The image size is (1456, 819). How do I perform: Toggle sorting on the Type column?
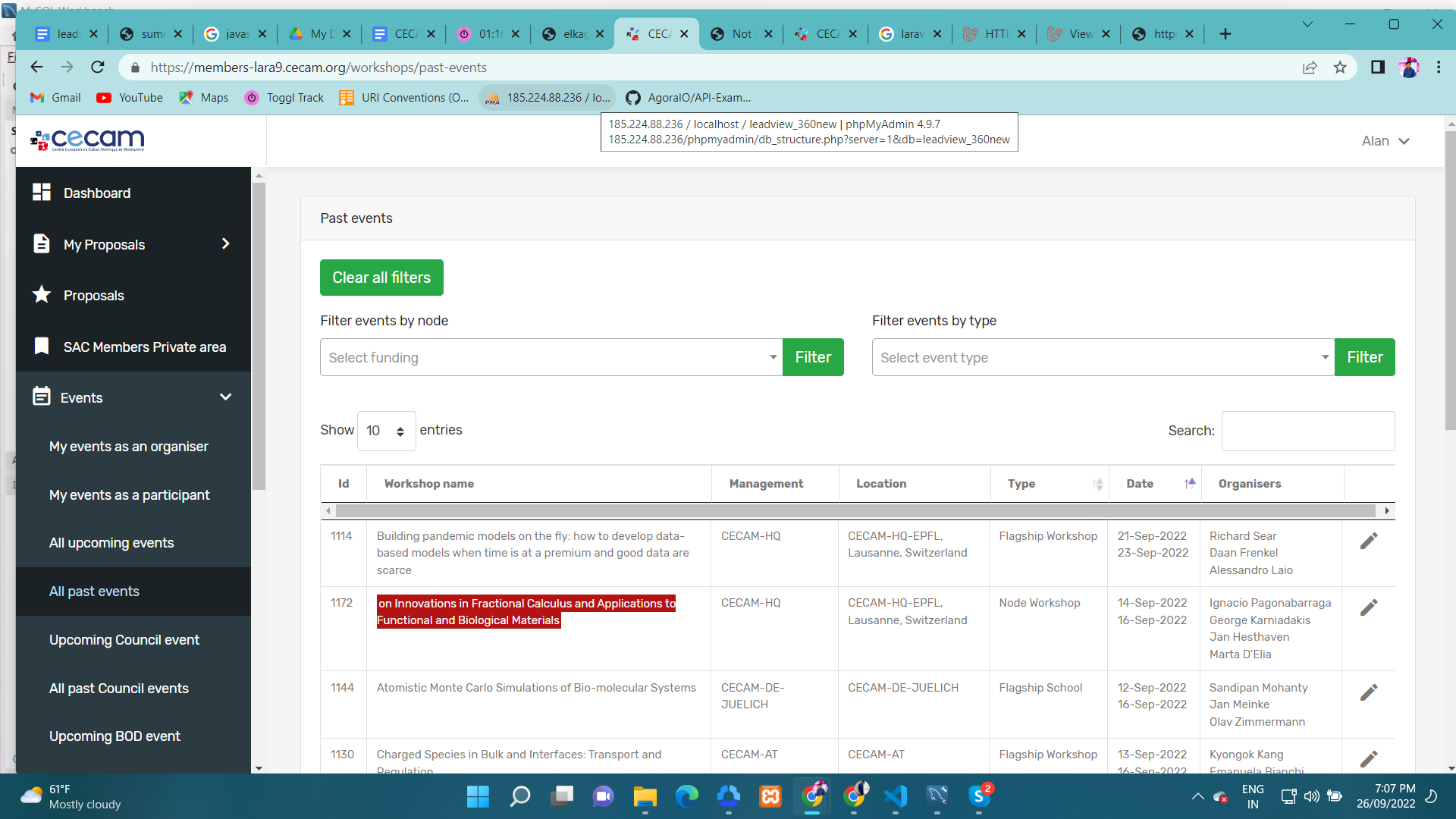click(x=1097, y=484)
